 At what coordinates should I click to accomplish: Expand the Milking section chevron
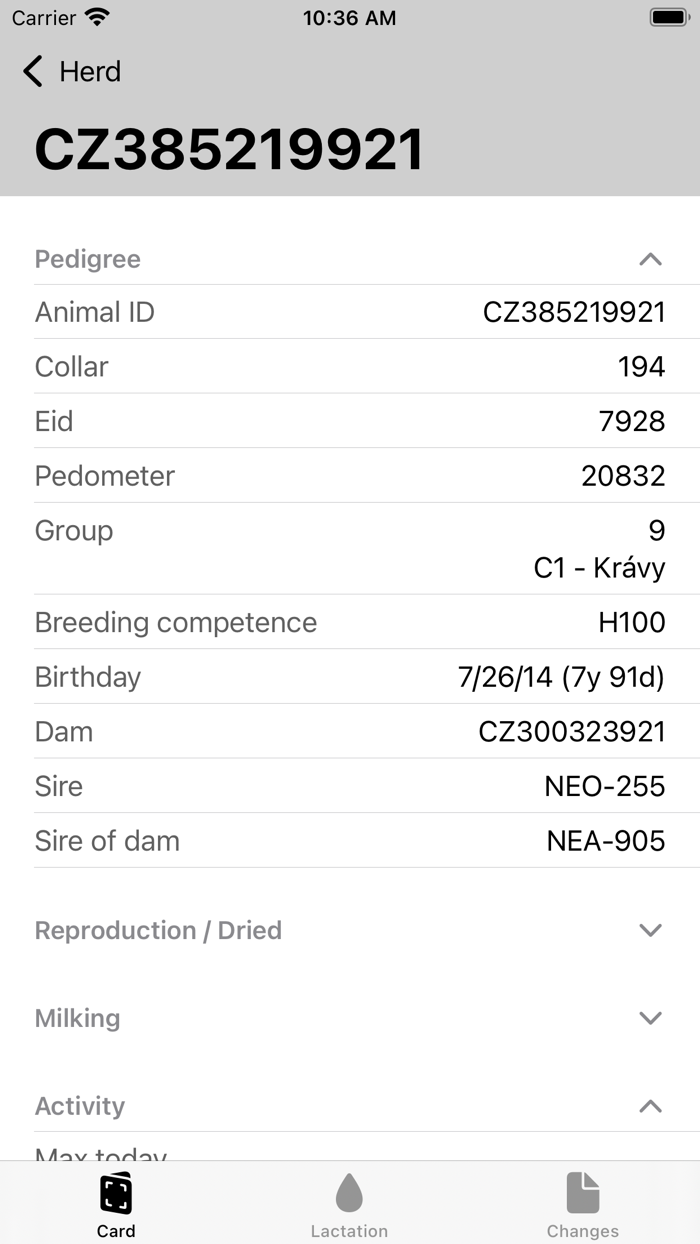pyautogui.click(x=650, y=1018)
